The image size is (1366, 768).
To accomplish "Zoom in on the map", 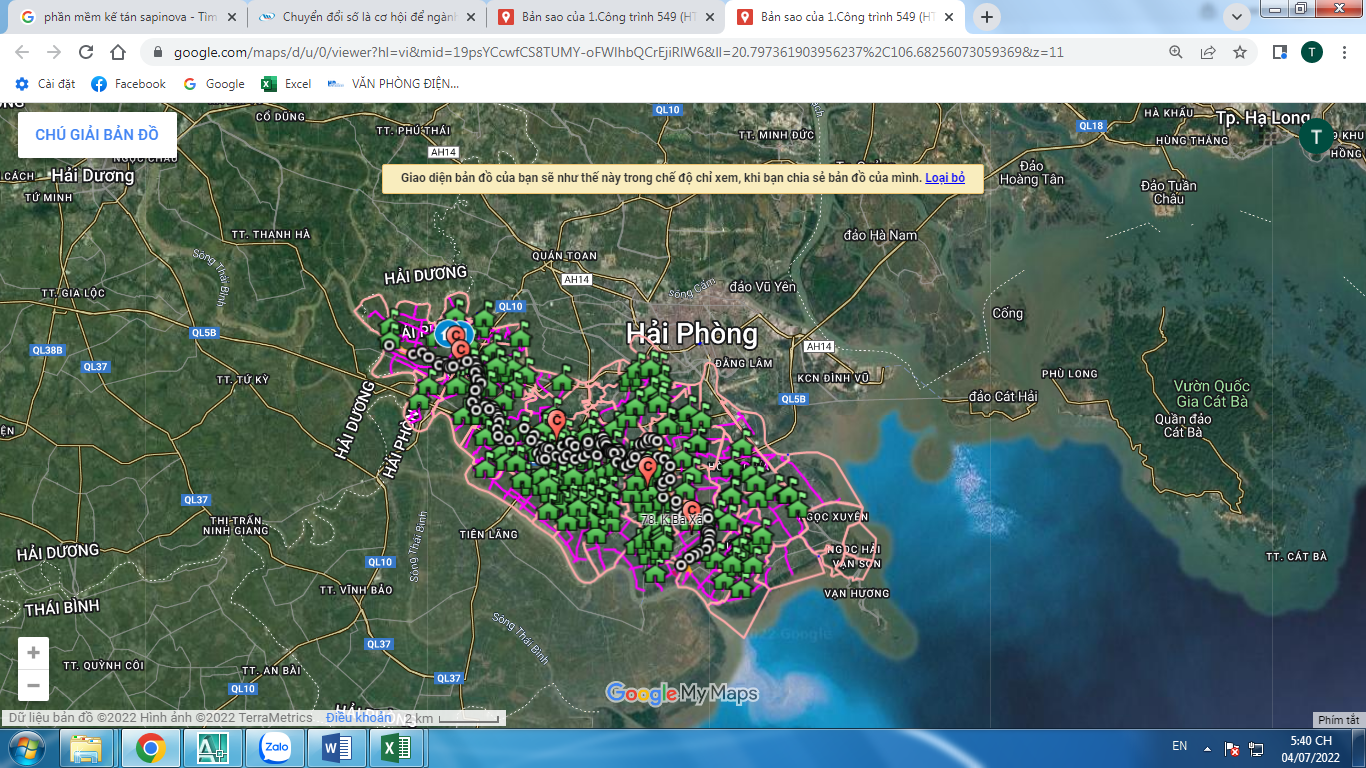I will point(33,653).
